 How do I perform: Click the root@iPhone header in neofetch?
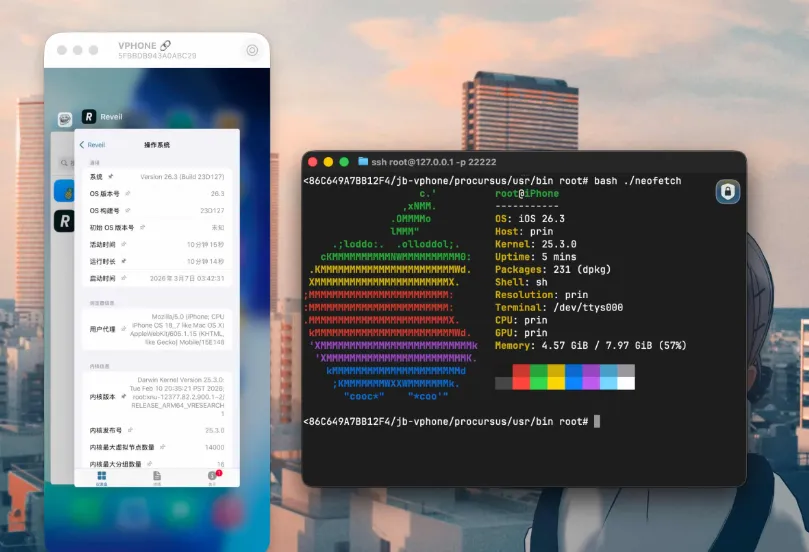[527, 193]
